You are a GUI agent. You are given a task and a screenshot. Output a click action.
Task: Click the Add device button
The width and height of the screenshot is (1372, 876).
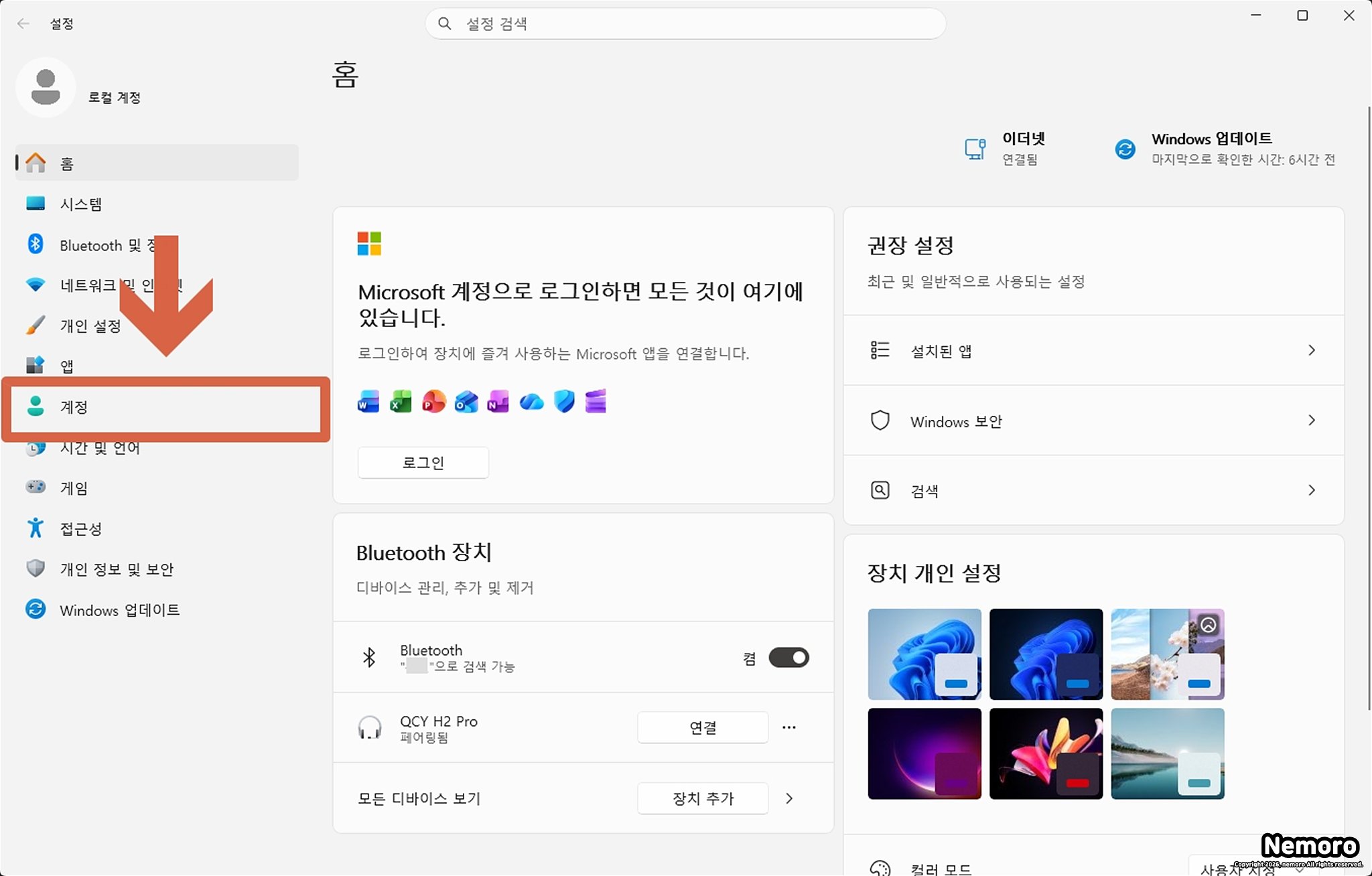click(702, 798)
